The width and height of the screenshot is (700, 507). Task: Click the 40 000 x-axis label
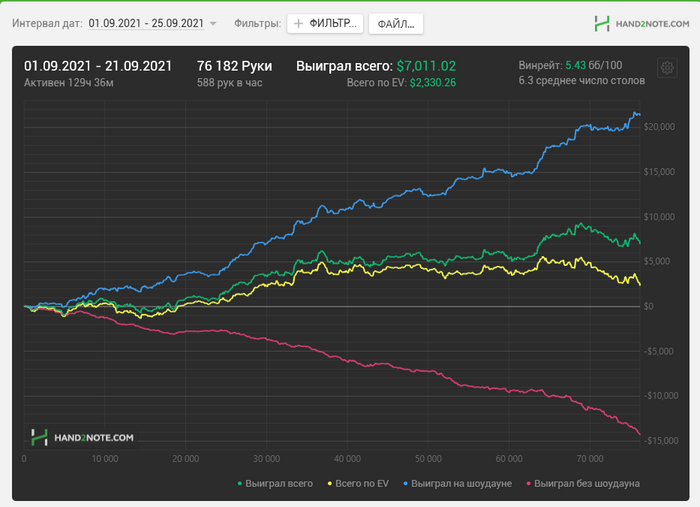coord(347,458)
